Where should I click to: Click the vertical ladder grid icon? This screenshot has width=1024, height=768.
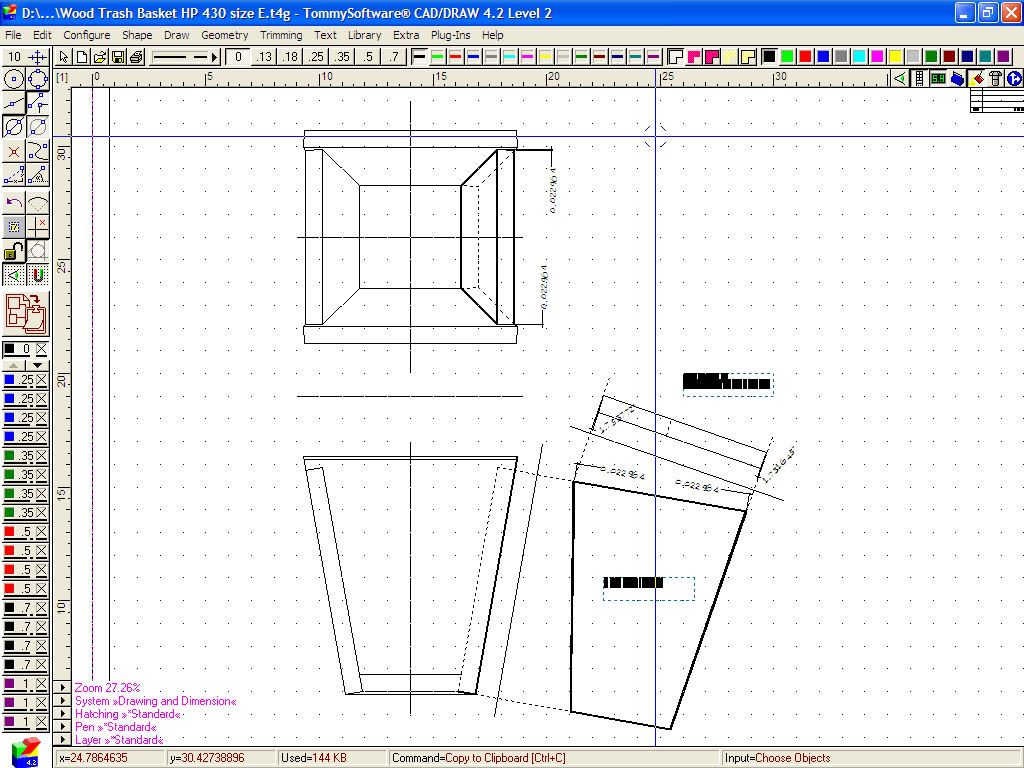pos(919,78)
